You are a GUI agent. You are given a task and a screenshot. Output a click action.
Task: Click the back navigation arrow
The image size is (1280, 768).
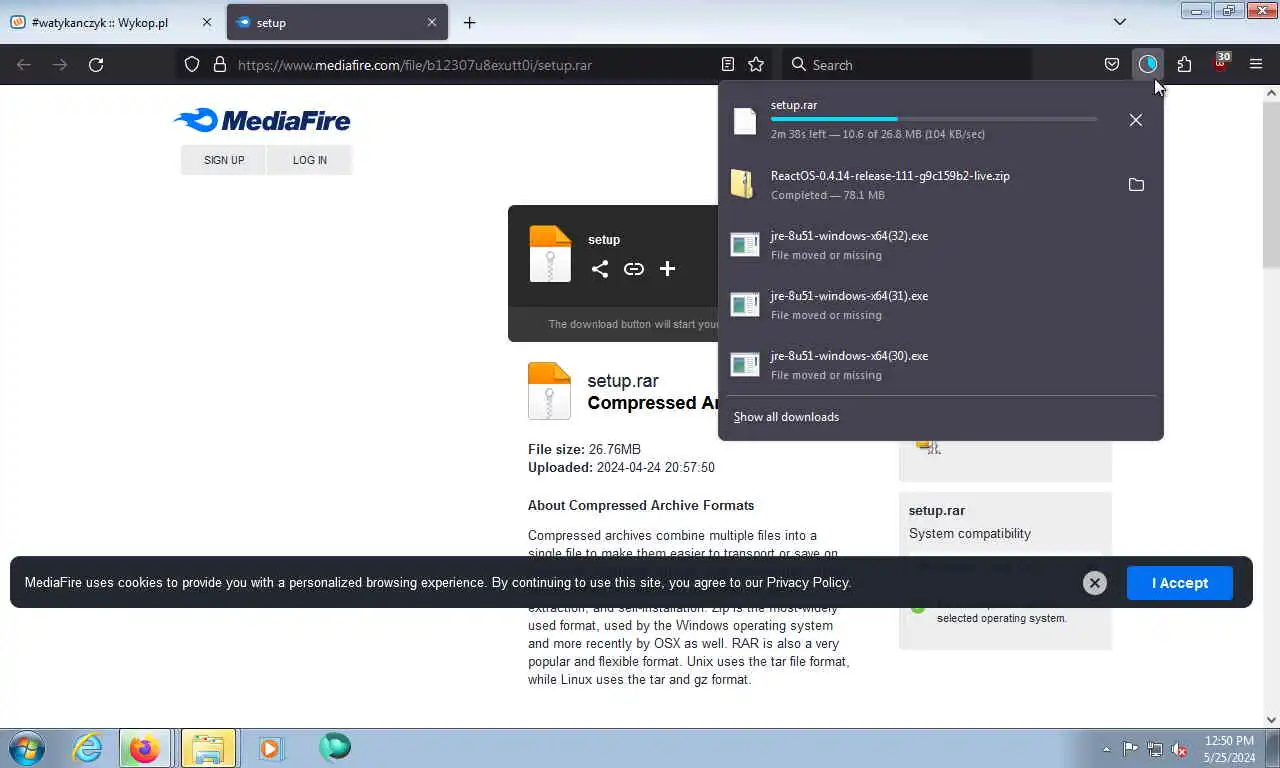click(24, 64)
